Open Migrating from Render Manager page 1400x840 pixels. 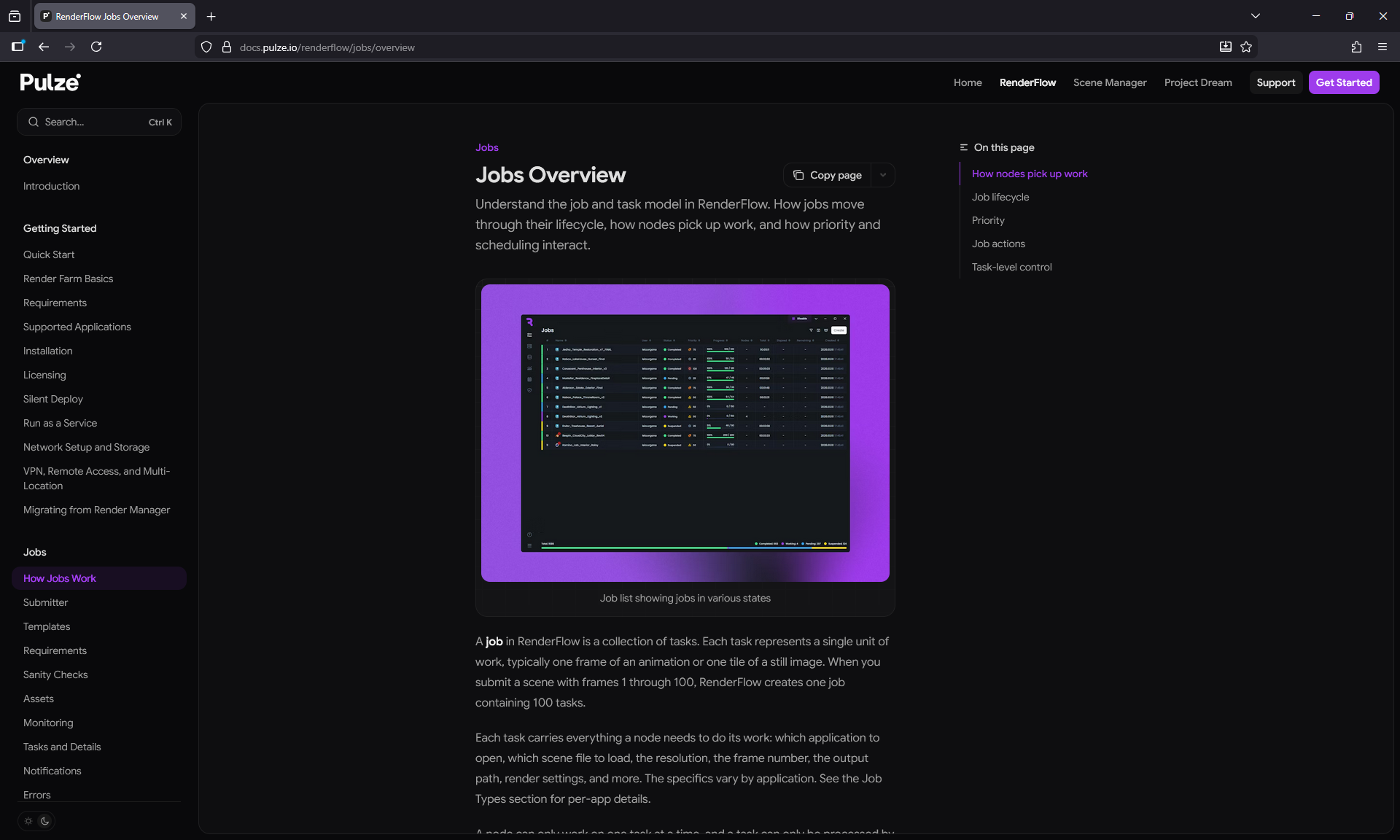pos(96,510)
